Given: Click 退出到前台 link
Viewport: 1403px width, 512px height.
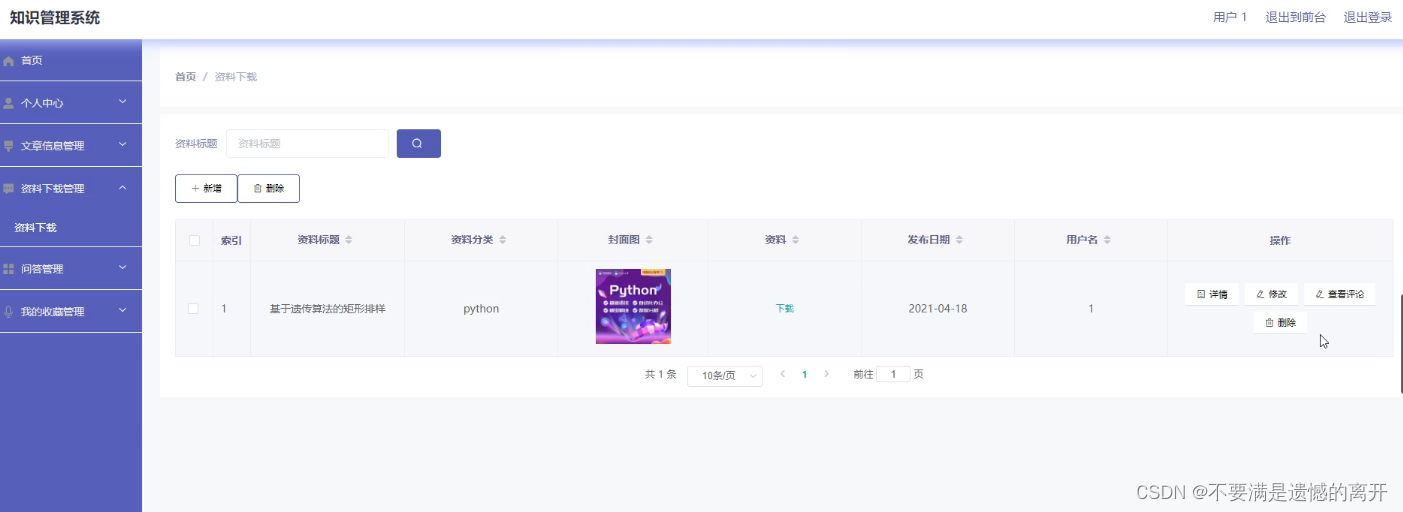Looking at the screenshot, I should 1295,17.
